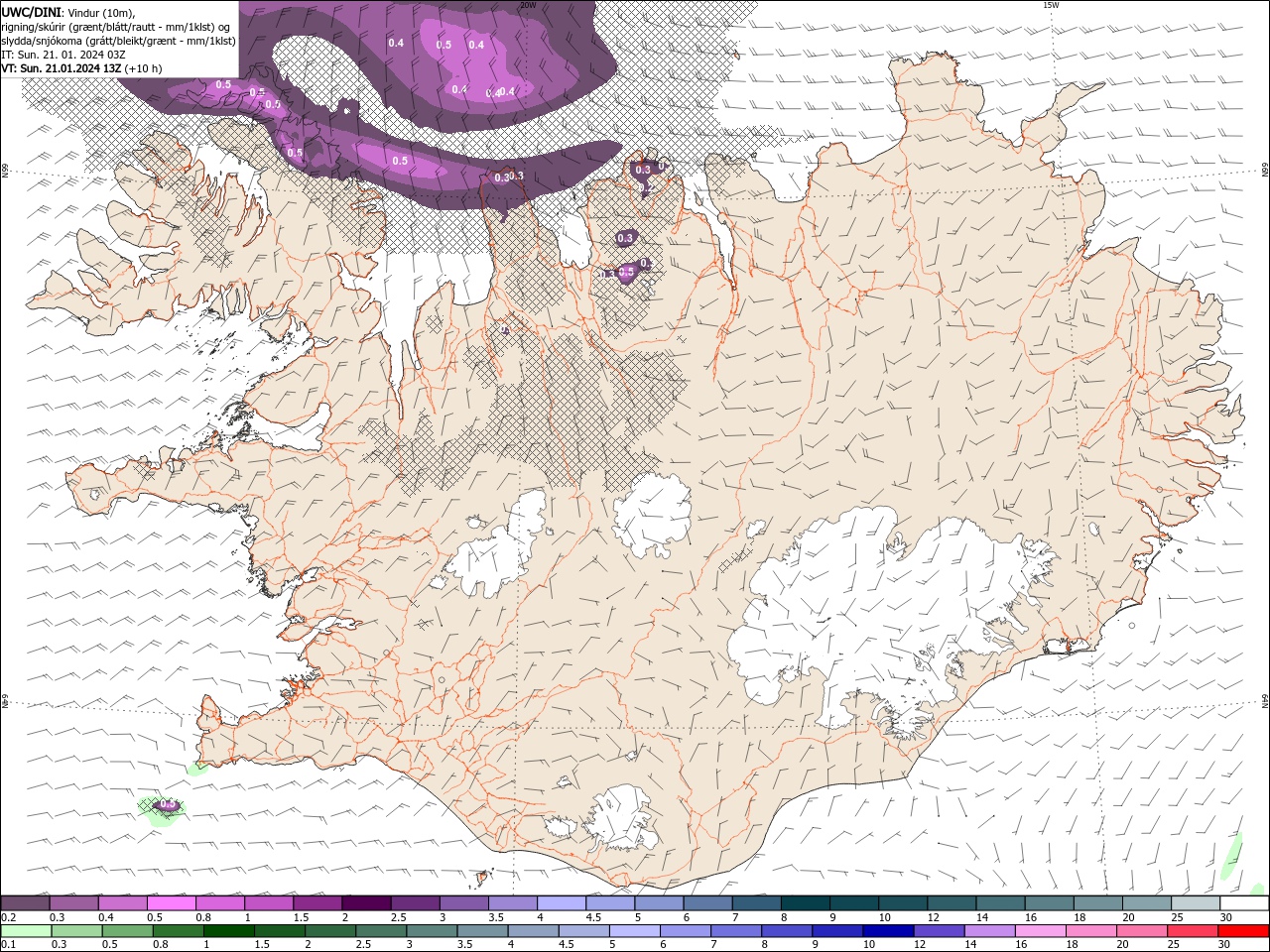Viewport: 1270px width, 952px height.
Task: Pick lower scale swatch between 20 and 25
Action: pyautogui.click(x=1141, y=931)
